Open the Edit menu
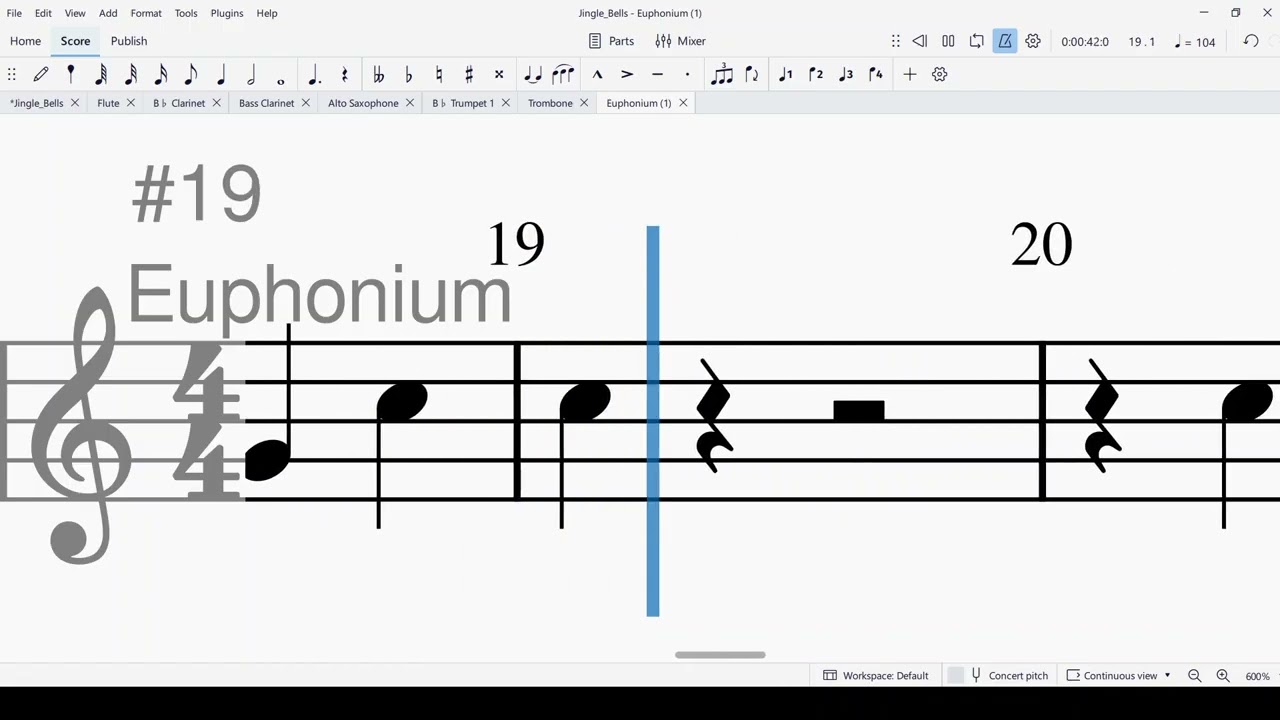 pos(43,13)
